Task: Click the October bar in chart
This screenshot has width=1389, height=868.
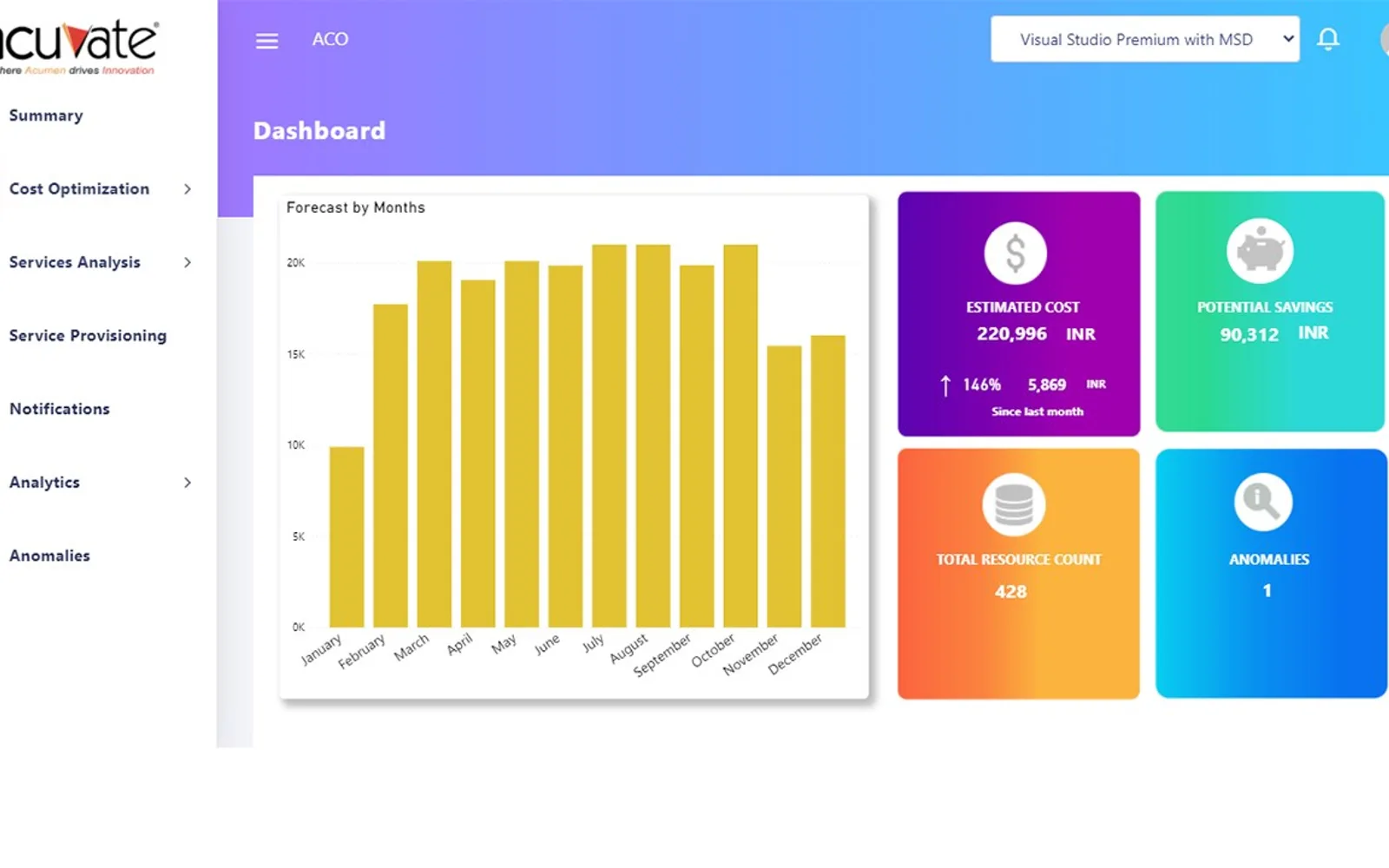Action: (741, 436)
